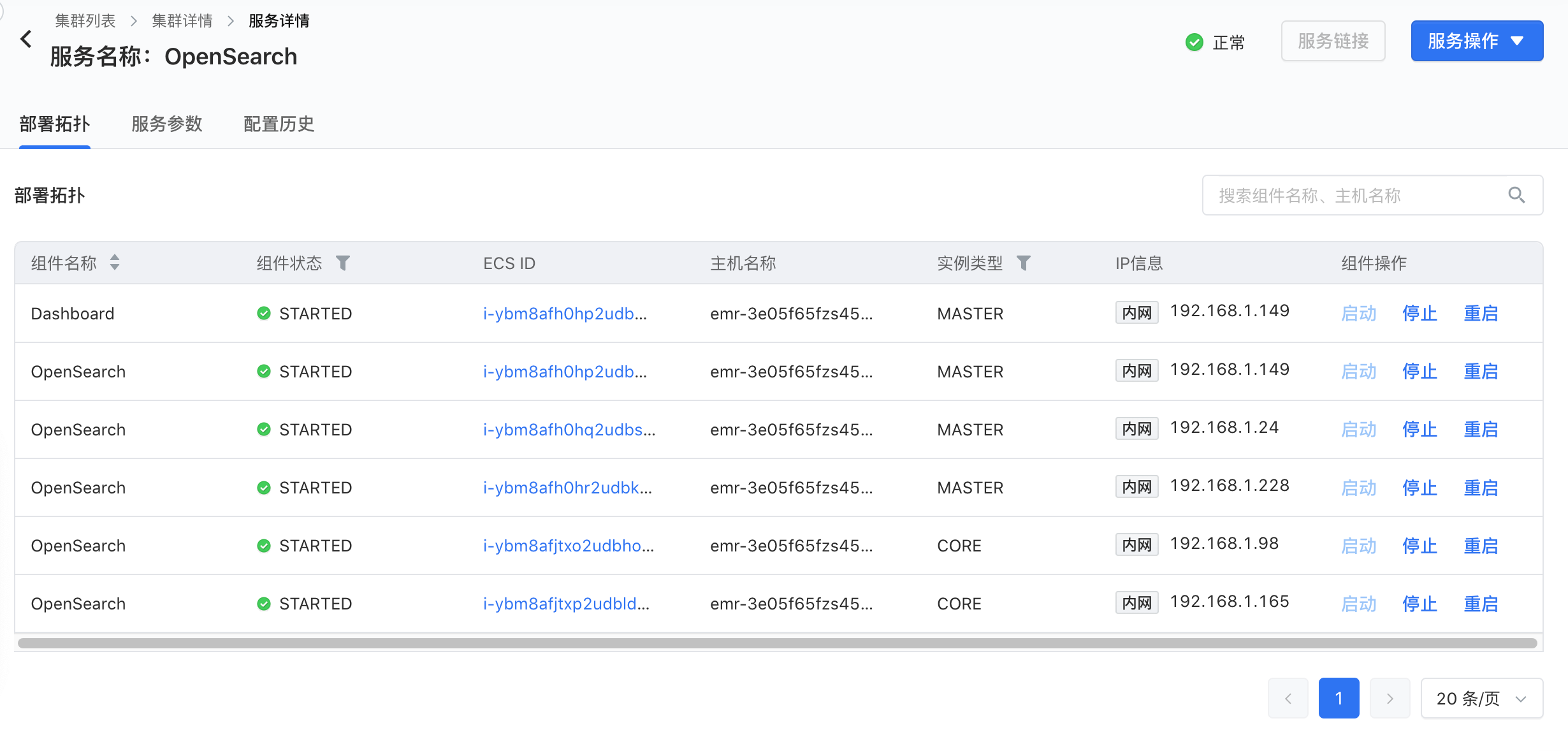The width and height of the screenshot is (1568, 751).
Task: Open the component status filter icon
Action: (343, 263)
